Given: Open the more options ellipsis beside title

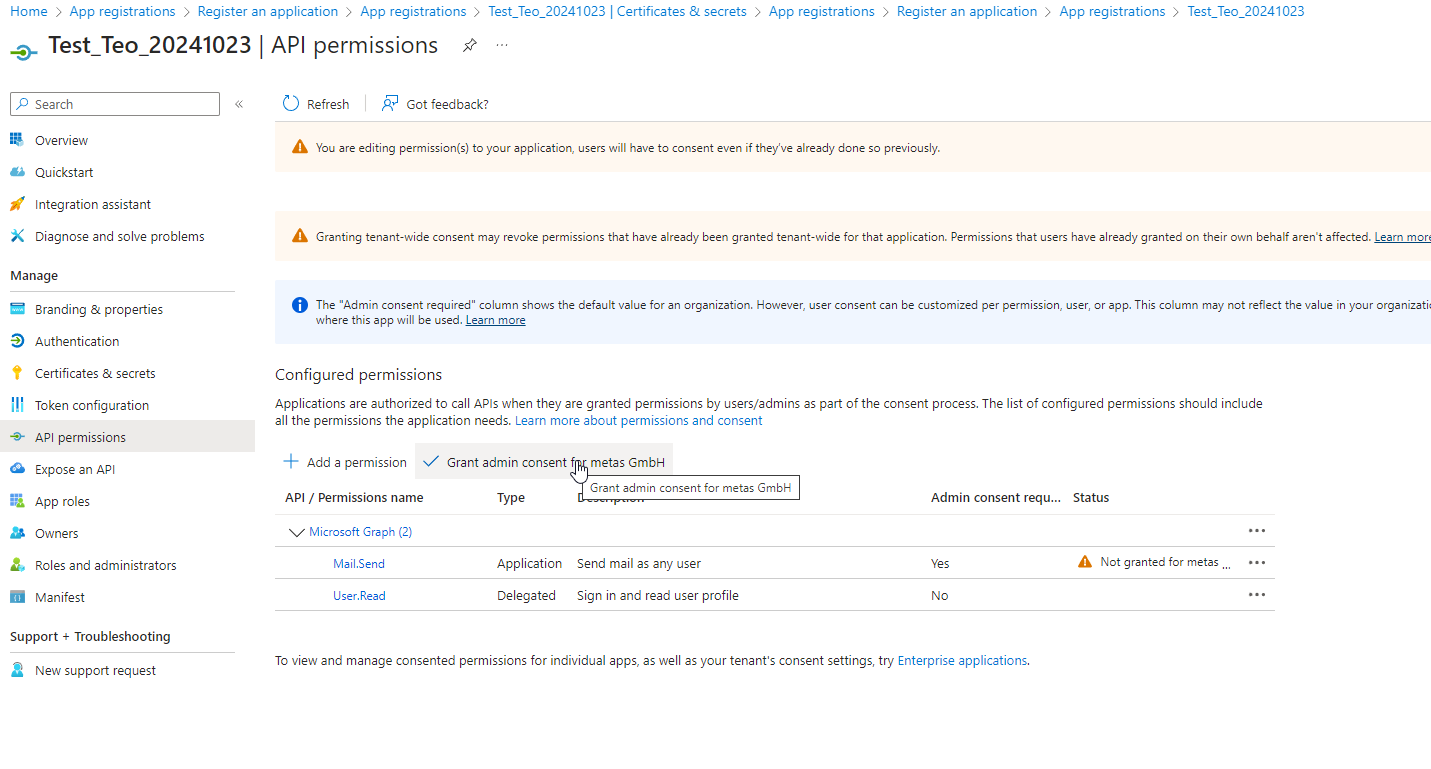Looking at the screenshot, I should tap(502, 46).
